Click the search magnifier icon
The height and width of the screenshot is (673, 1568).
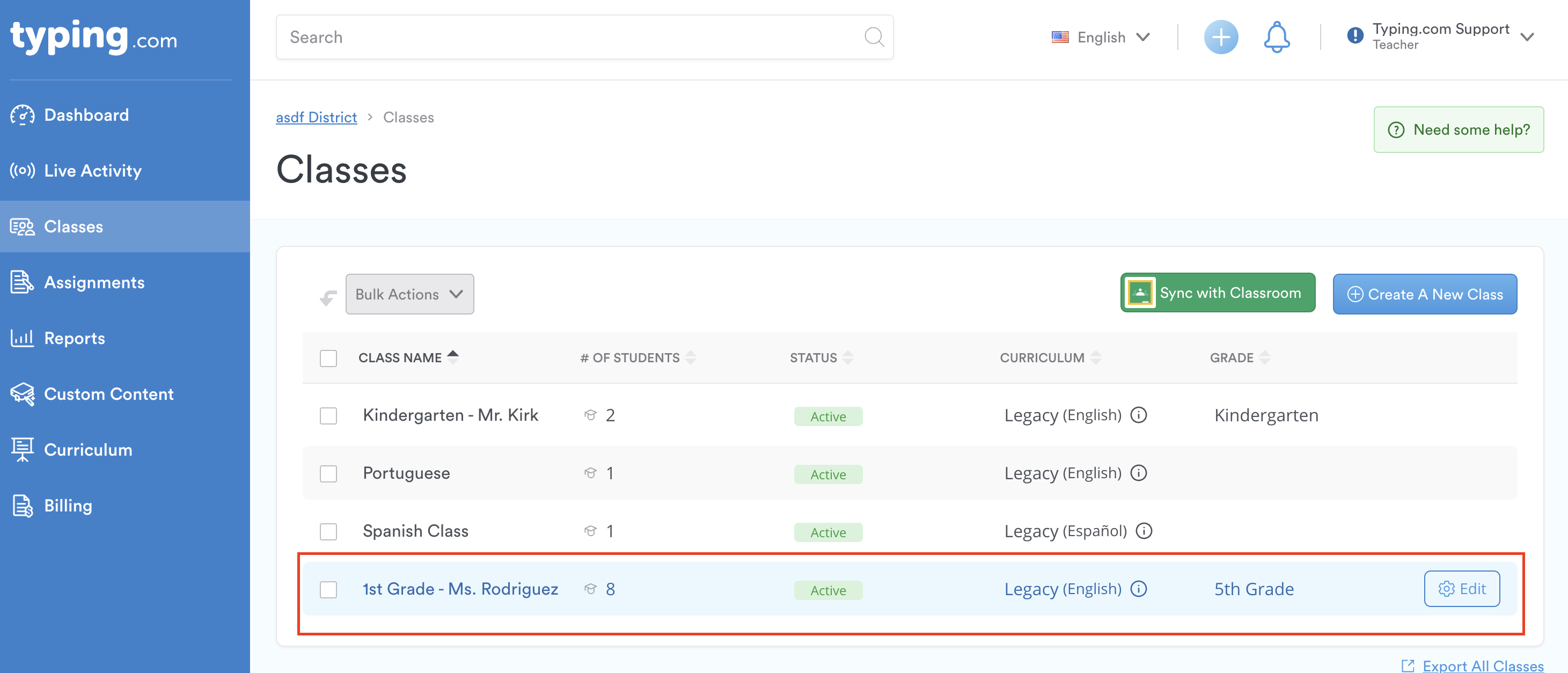[x=874, y=37]
